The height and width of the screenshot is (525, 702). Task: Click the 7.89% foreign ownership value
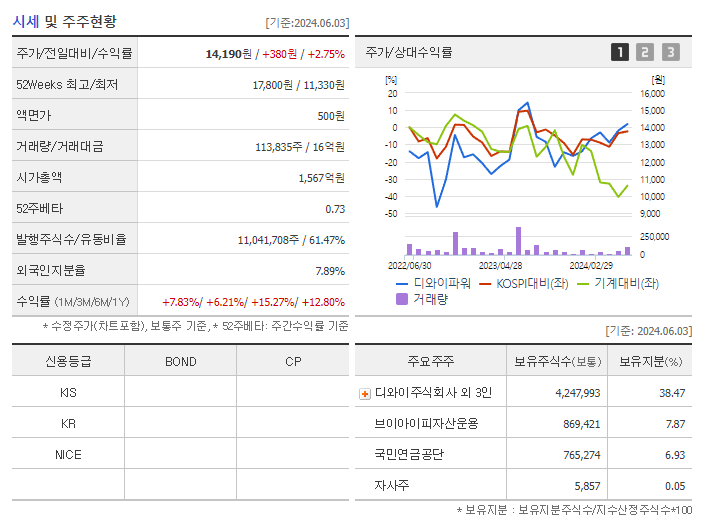click(x=330, y=271)
